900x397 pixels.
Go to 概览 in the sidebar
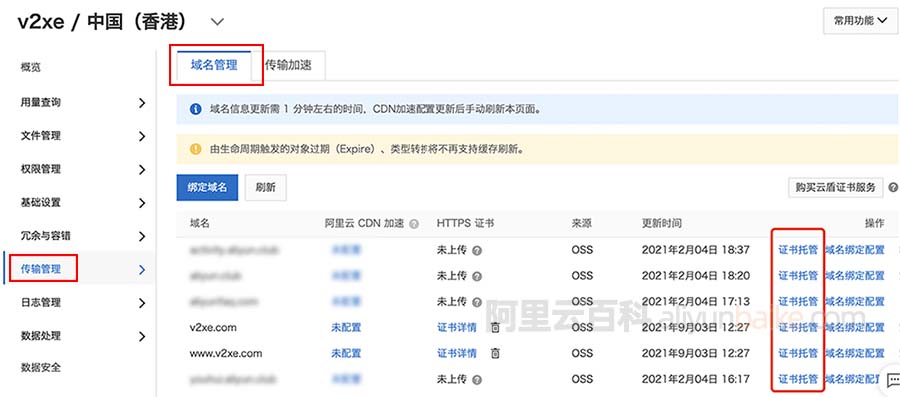coord(30,68)
